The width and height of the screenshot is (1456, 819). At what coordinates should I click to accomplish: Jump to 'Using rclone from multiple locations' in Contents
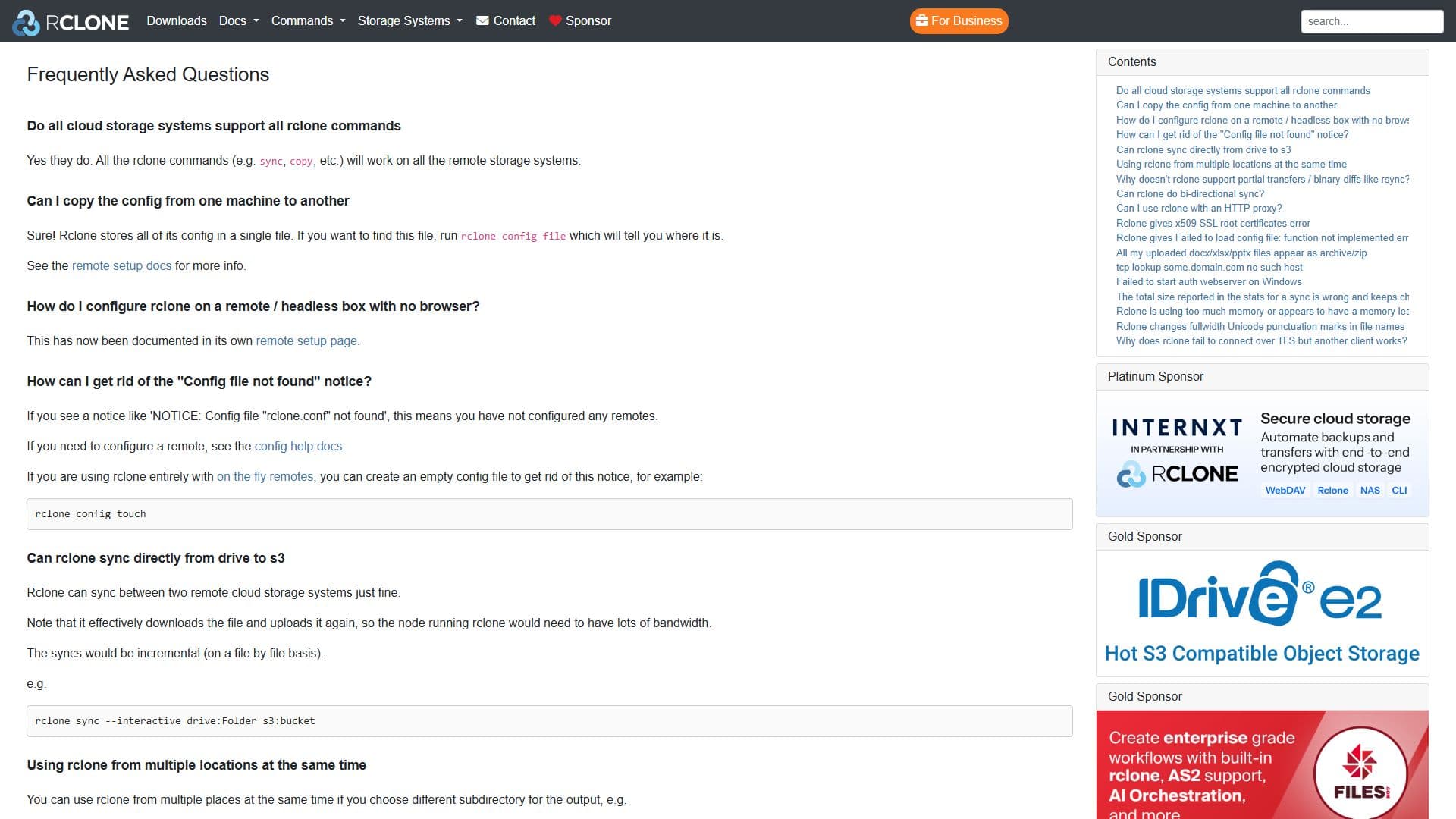(1232, 165)
